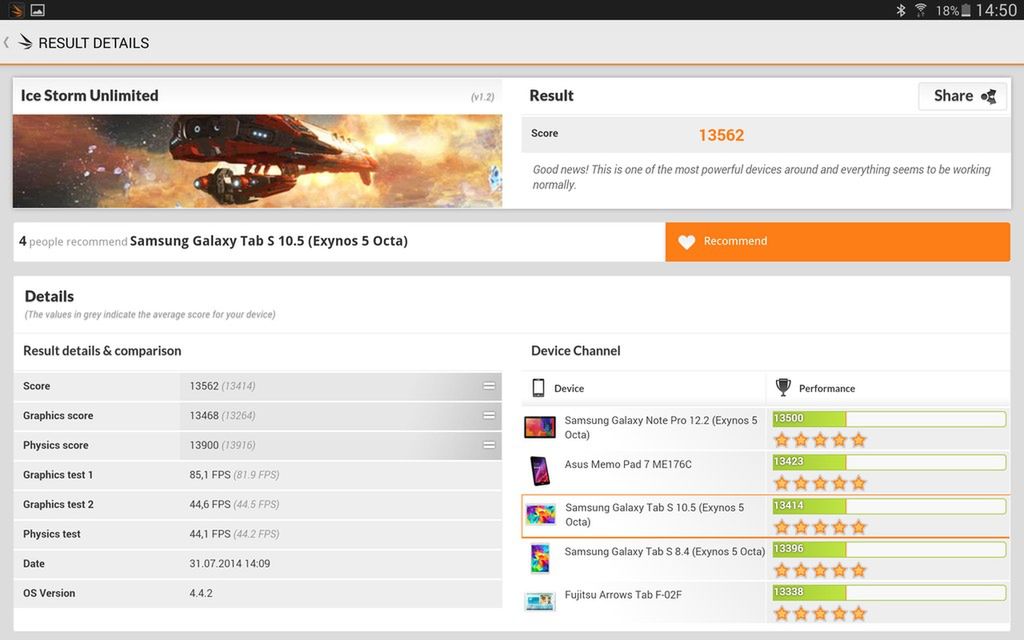The width and height of the screenshot is (1024, 640).
Task: Click the Physics test value 44,1 FPS
Action: 210,534
